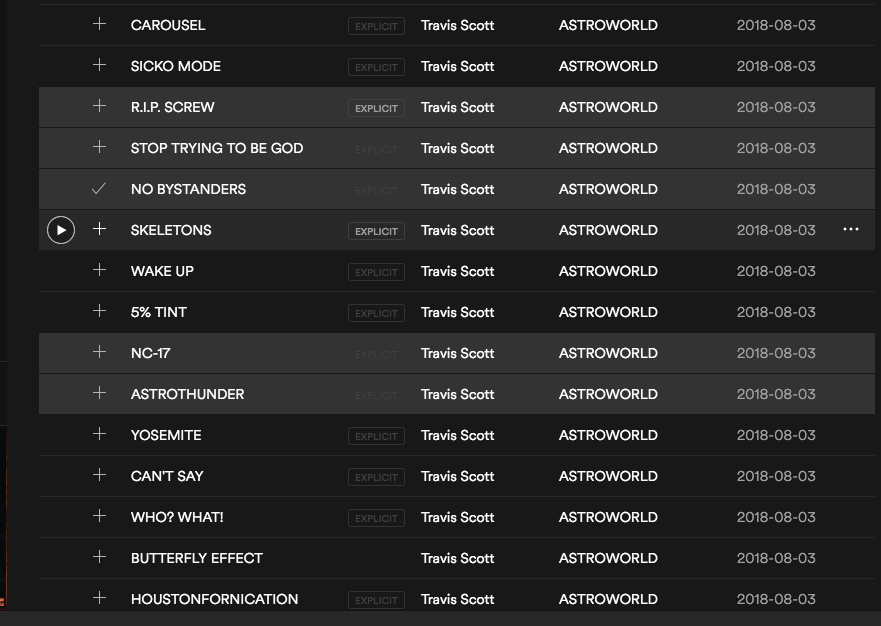
Task: Add CAROUSEL to your library
Action: click(x=99, y=24)
